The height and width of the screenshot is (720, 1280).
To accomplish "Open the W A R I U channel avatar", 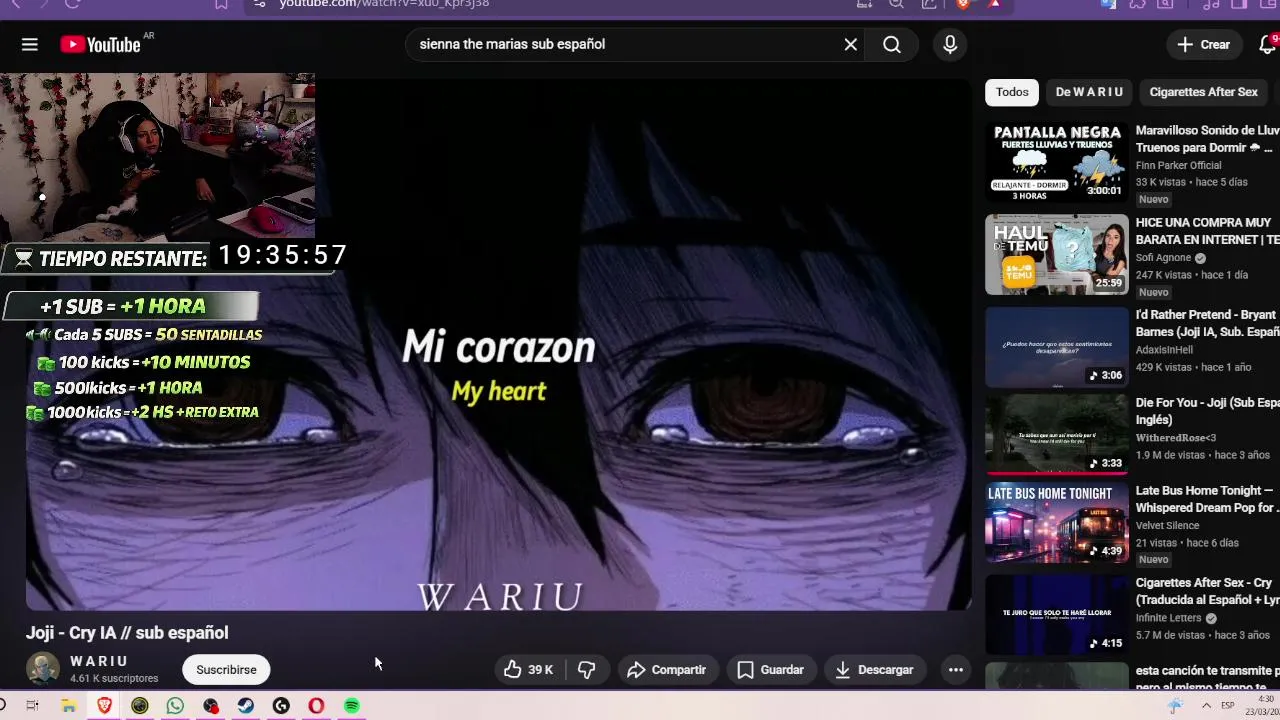I will click(x=43, y=669).
